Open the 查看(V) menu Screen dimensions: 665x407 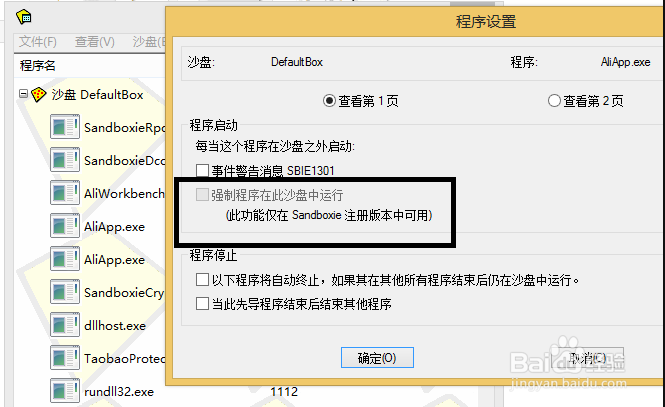pos(95,42)
